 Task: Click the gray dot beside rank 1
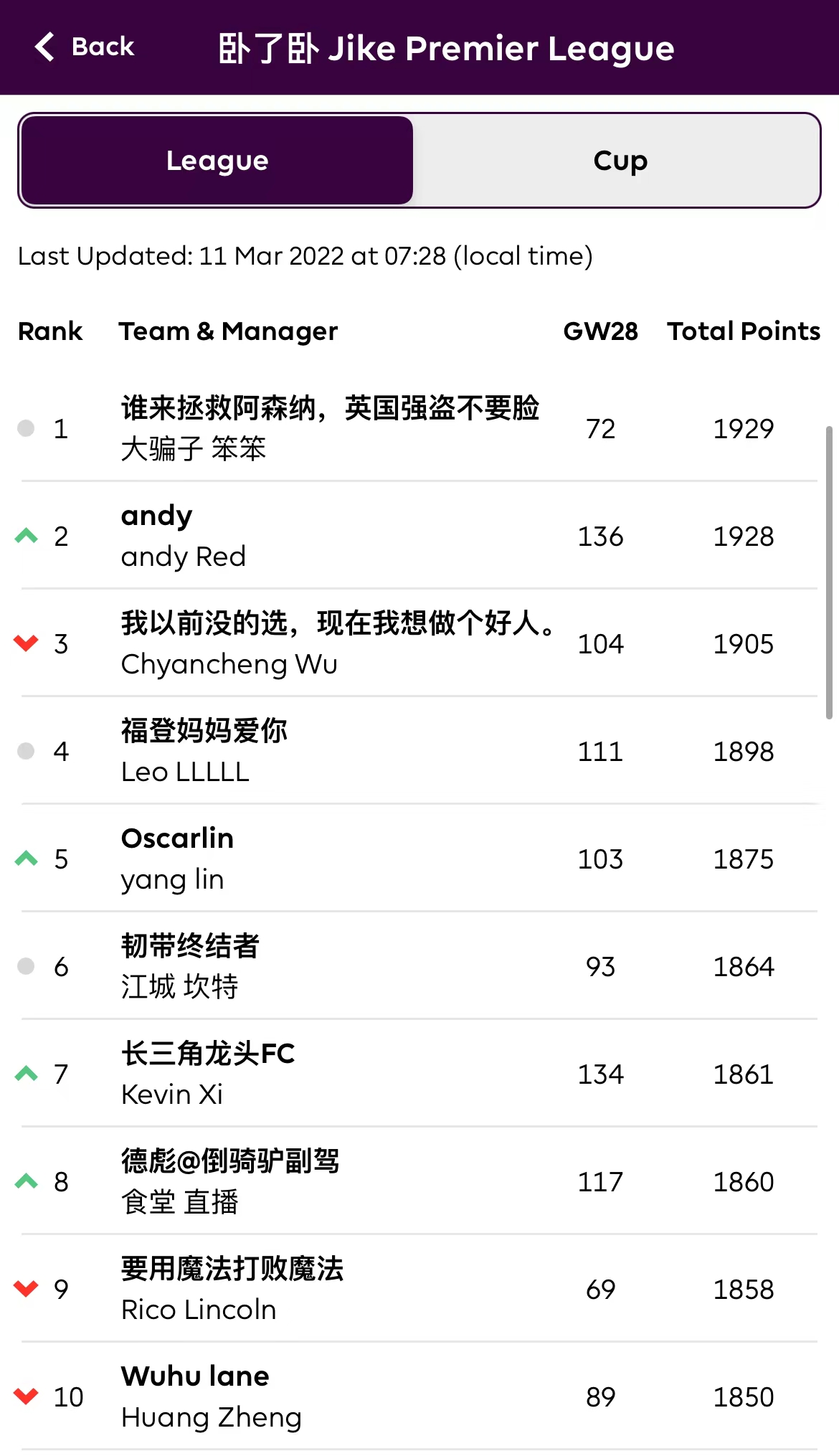(26, 428)
